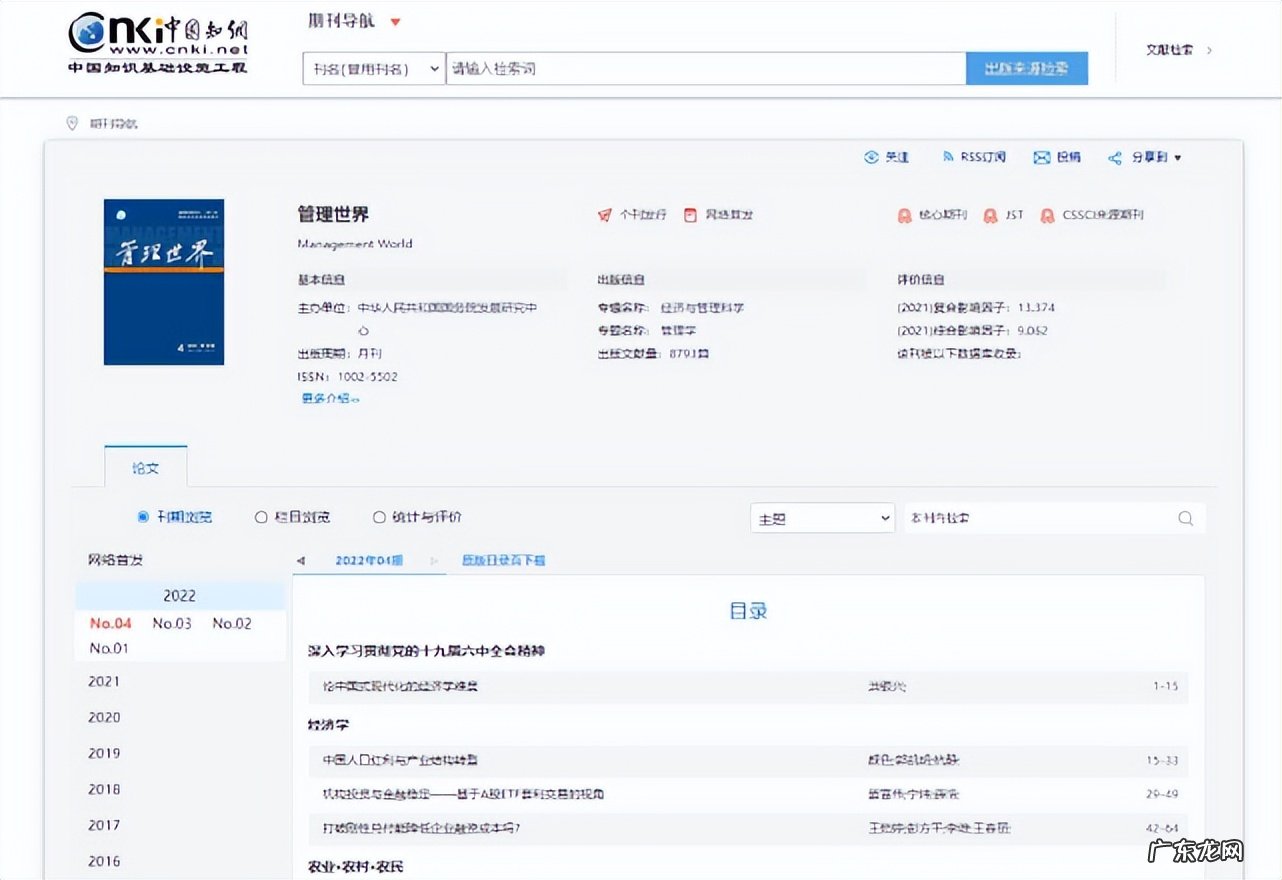Select the 栏目浏览 radio button

click(260, 517)
